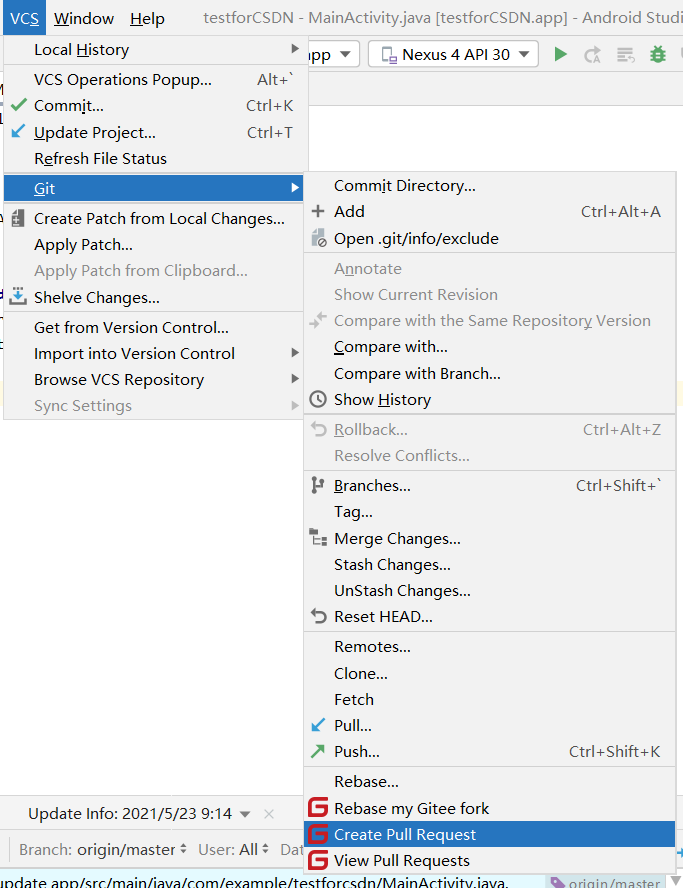This screenshot has height=888, width=683.
Task: Choose Fetch in Git submenu
Action: pos(490,699)
